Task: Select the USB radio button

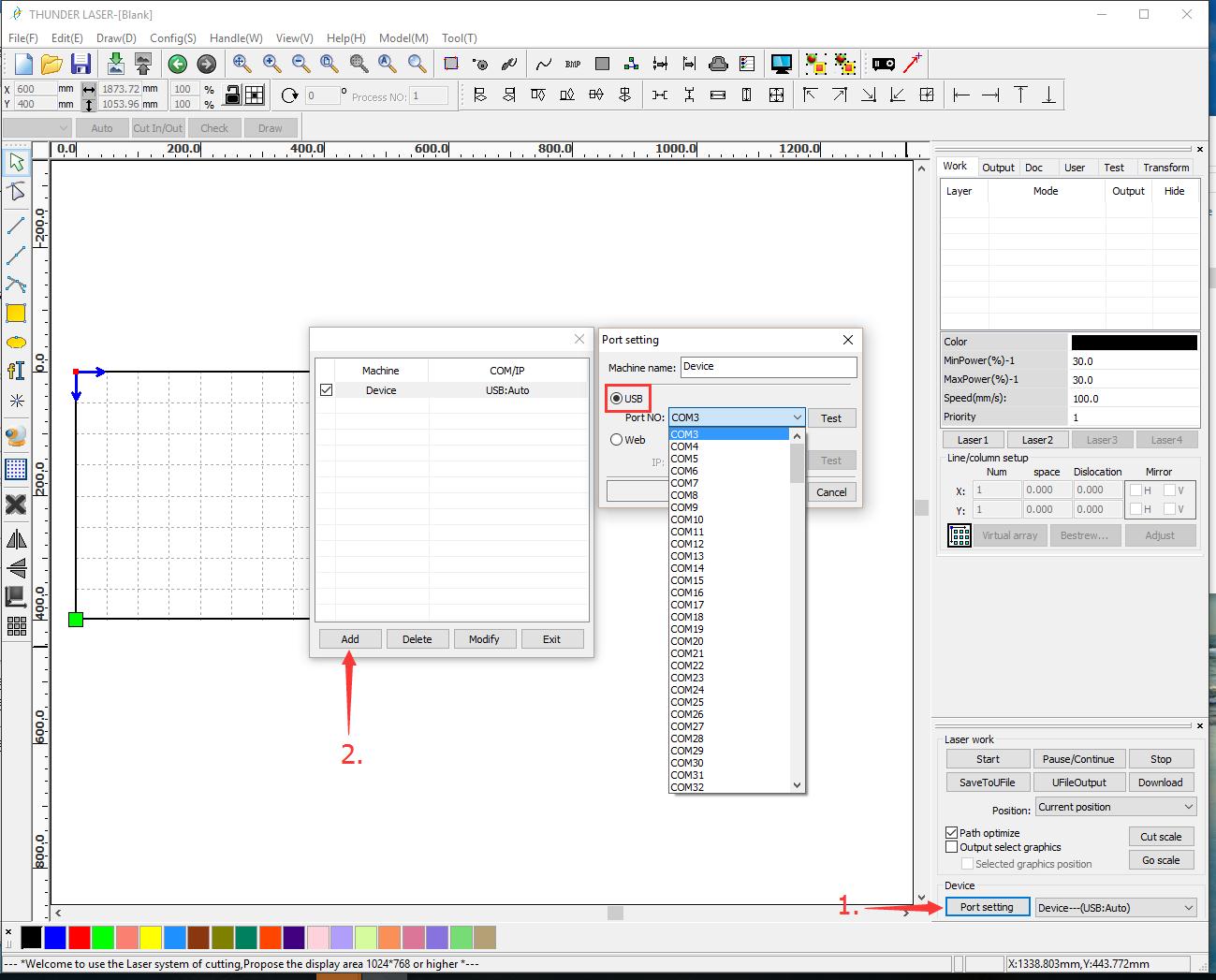Action: pyautogui.click(x=617, y=399)
